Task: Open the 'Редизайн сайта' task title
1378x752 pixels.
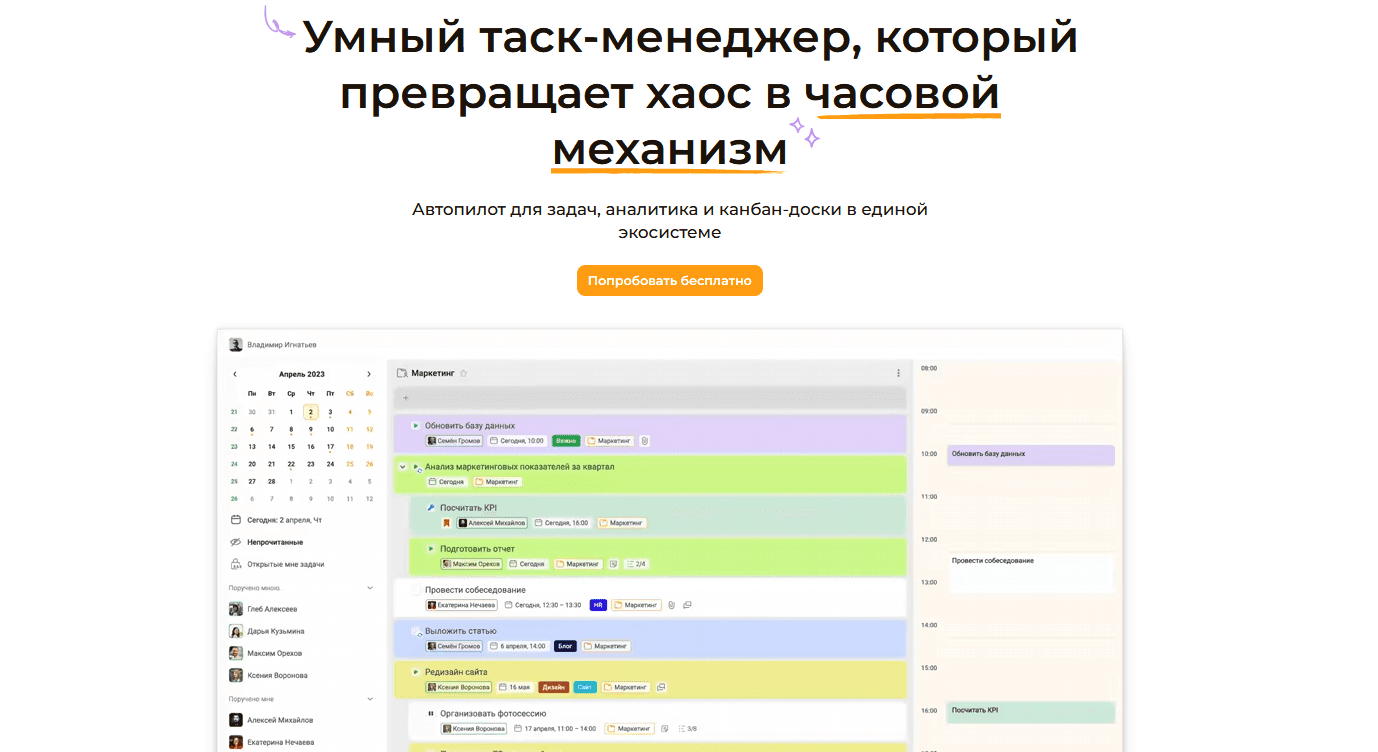Action: [x=456, y=672]
